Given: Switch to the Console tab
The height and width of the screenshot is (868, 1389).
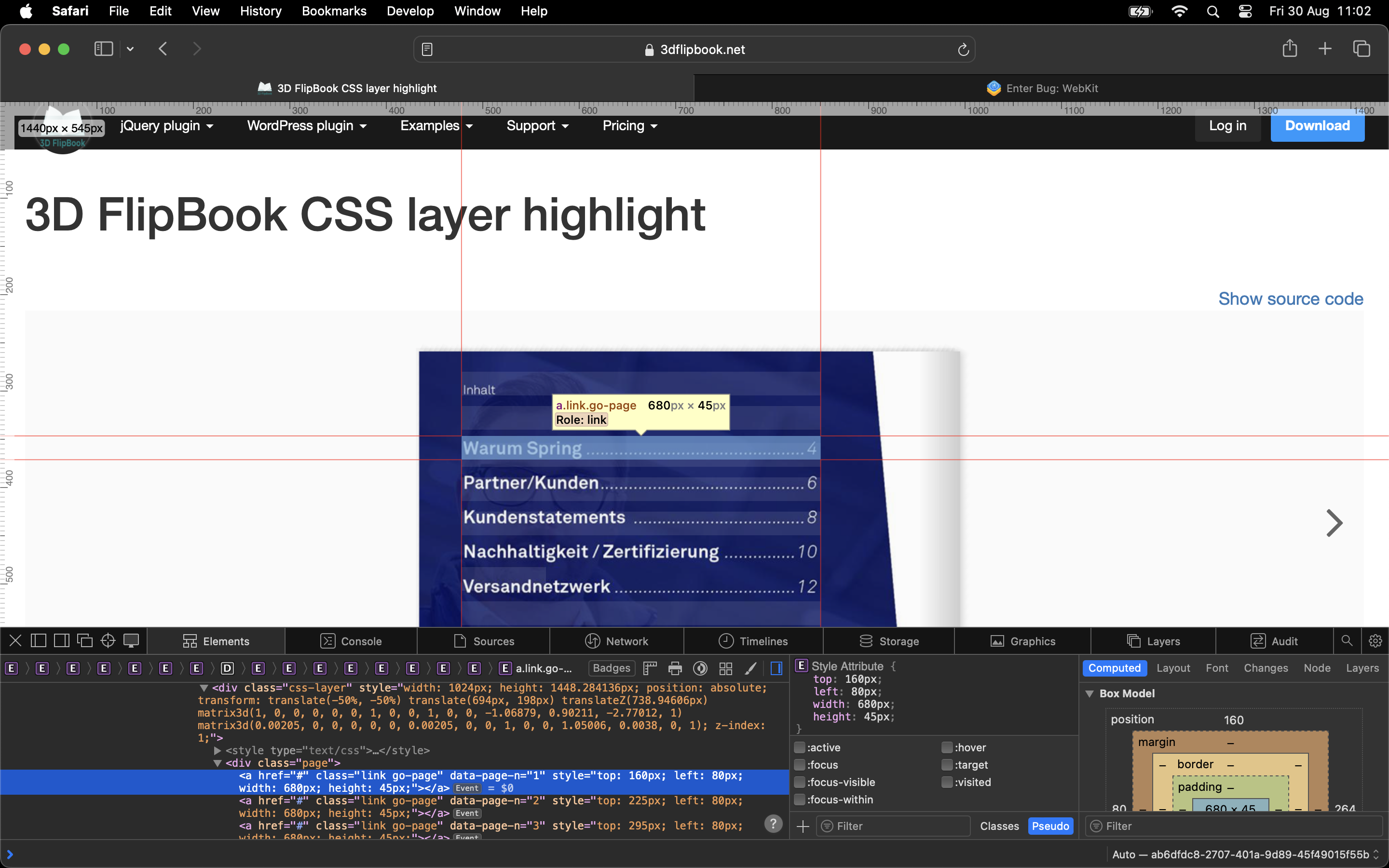Looking at the screenshot, I should [x=351, y=641].
